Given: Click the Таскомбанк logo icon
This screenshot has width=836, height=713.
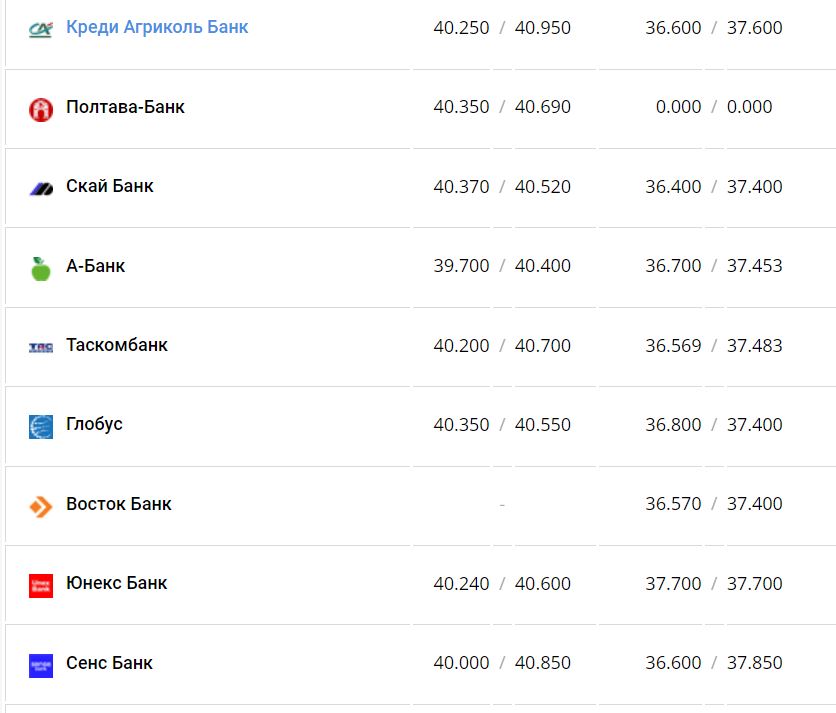Looking at the screenshot, I should pyautogui.click(x=41, y=347).
